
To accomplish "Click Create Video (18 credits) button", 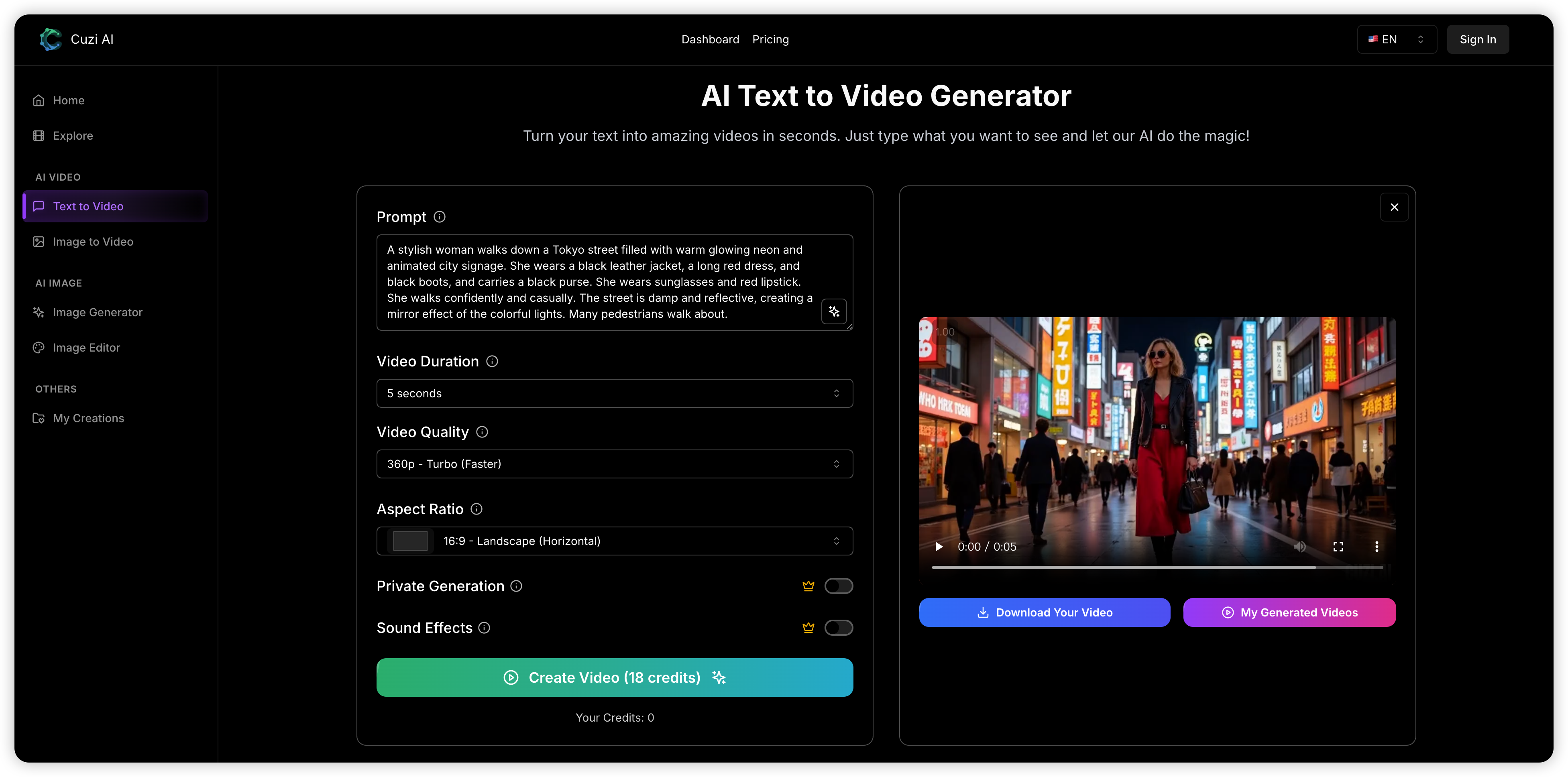I will tap(615, 678).
